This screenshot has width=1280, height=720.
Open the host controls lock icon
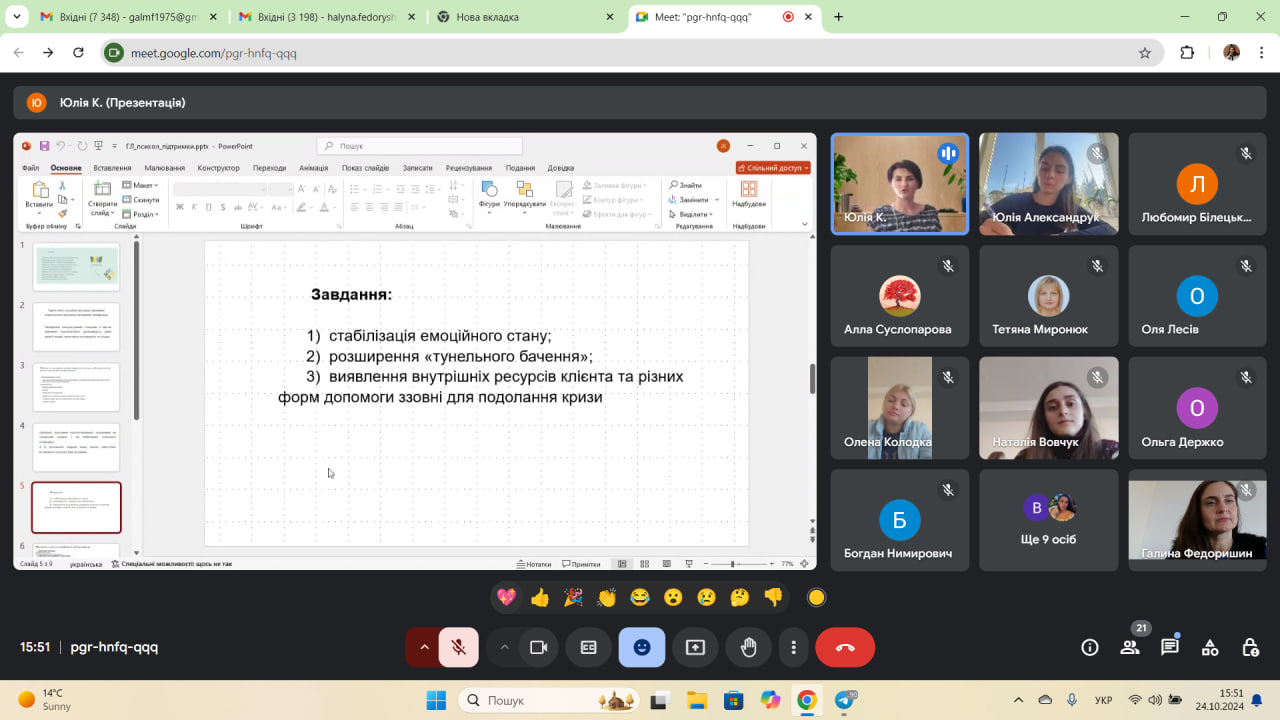click(x=1249, y=647)
